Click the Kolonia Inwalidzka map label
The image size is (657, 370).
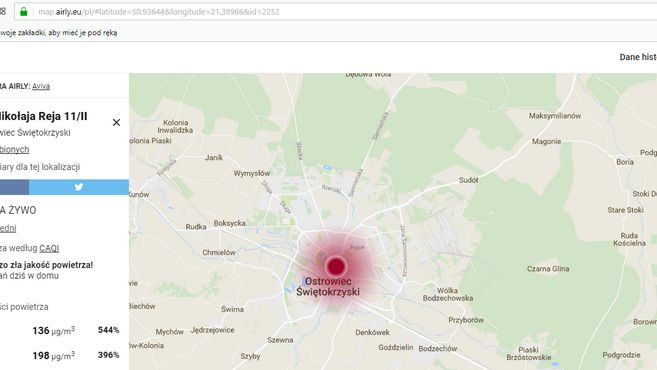tap(175, 127)
